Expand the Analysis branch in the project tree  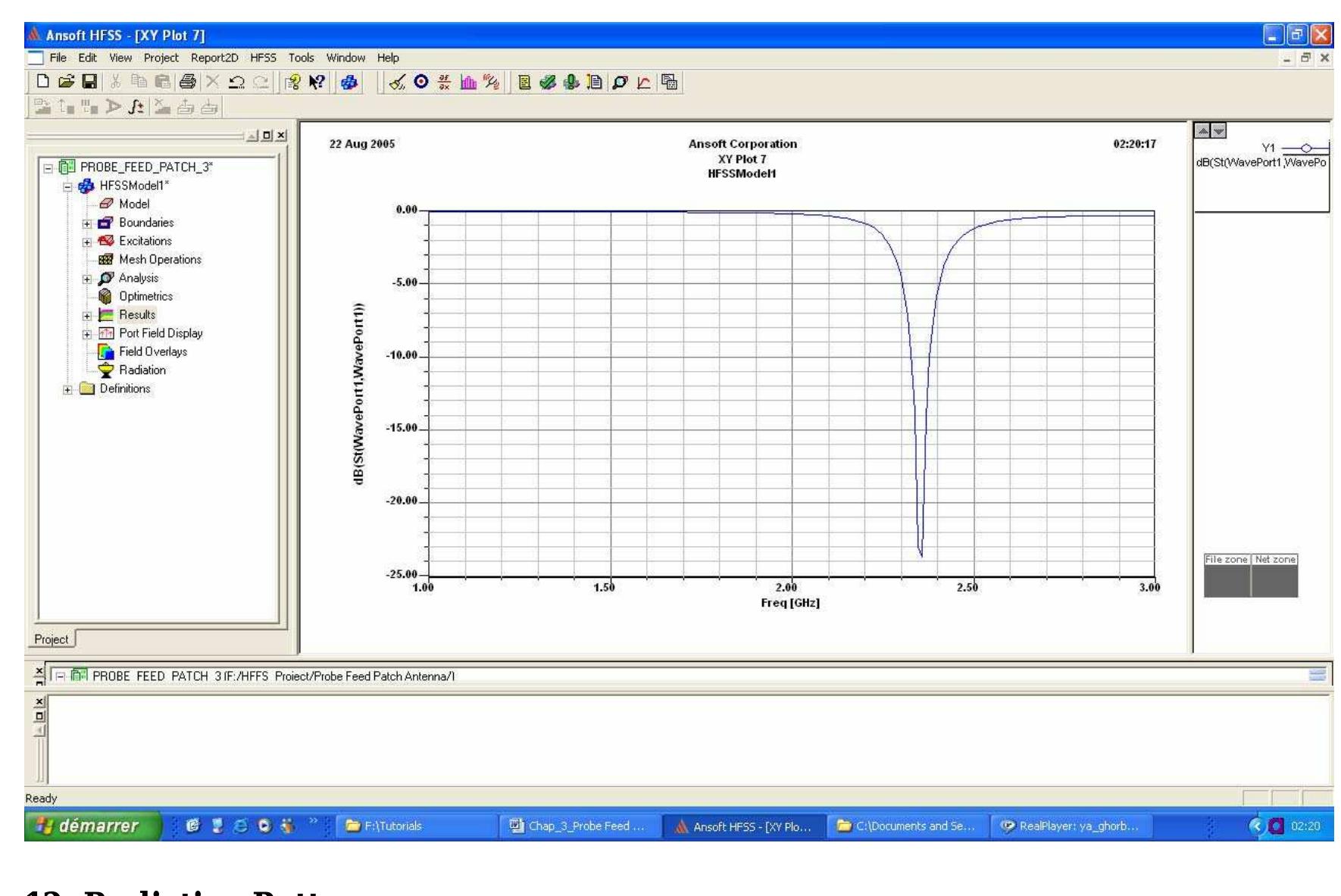[x=87, y=278]
